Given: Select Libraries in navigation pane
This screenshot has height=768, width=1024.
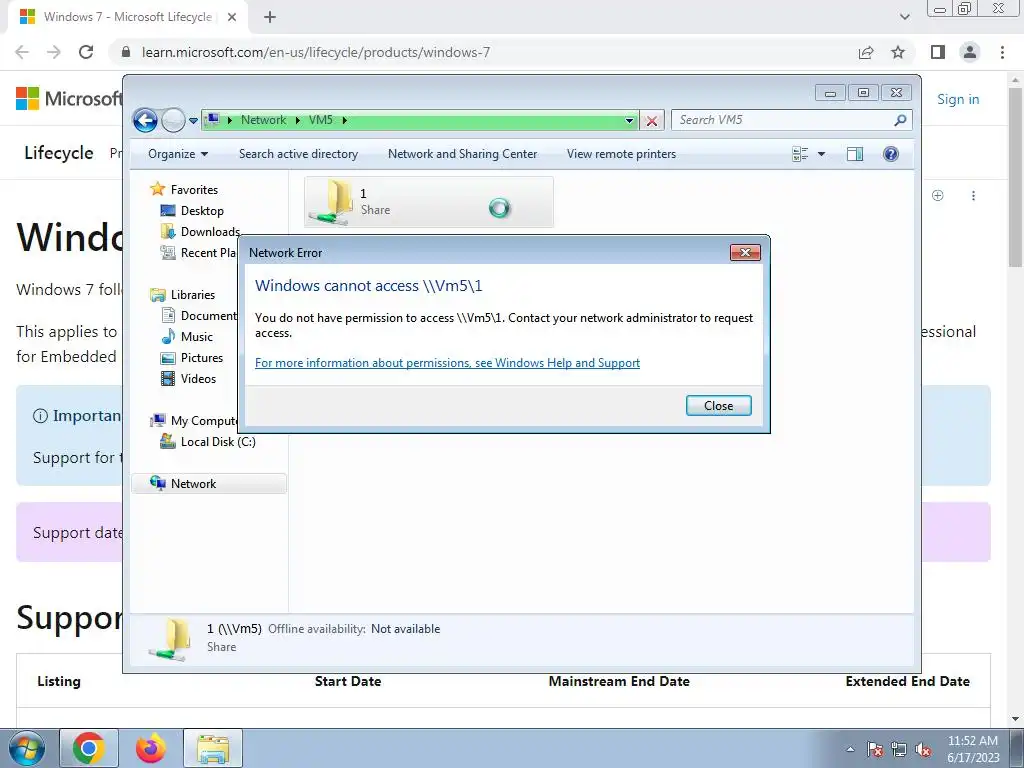Looking at the screenshot, I should [193, 295].
